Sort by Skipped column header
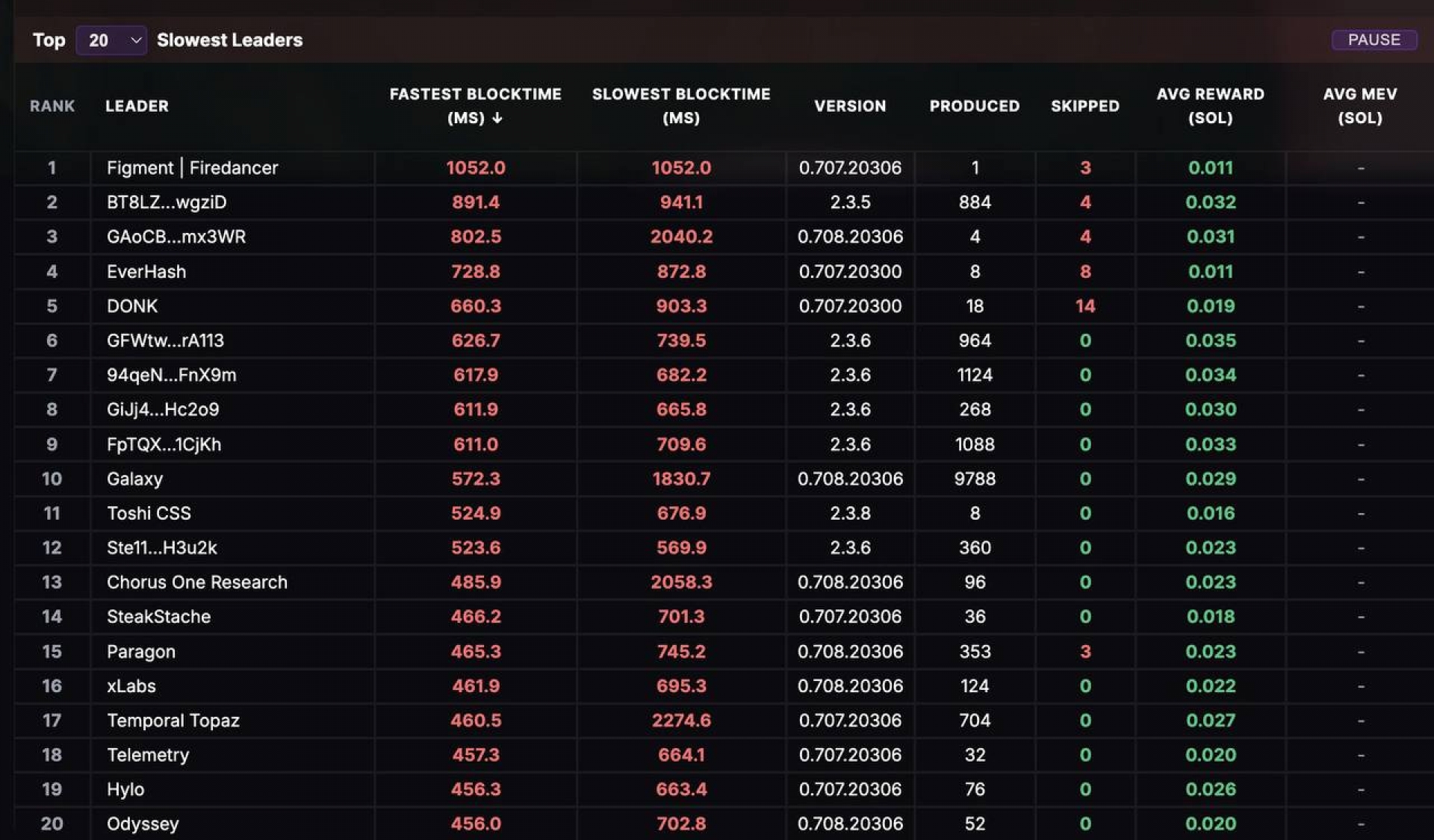The height and width of the screenshot is (840, 1434). 1084,106
